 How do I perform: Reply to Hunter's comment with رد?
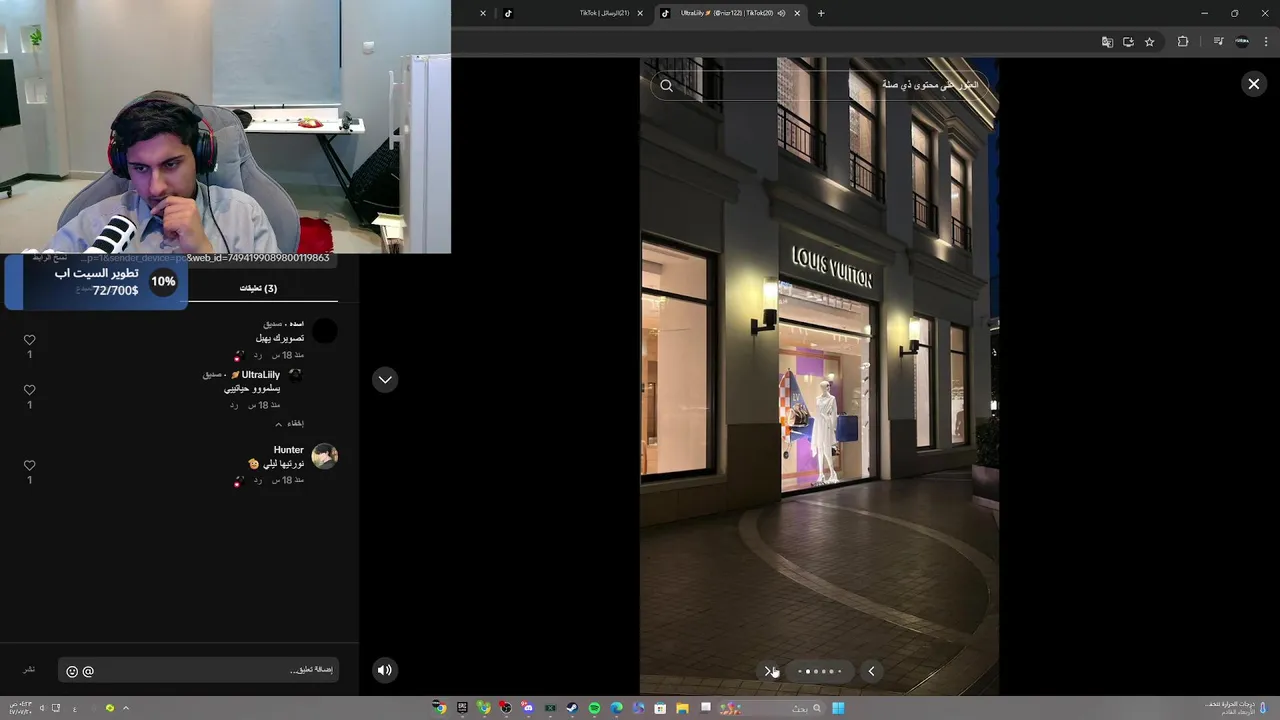(x=257, y=480)
